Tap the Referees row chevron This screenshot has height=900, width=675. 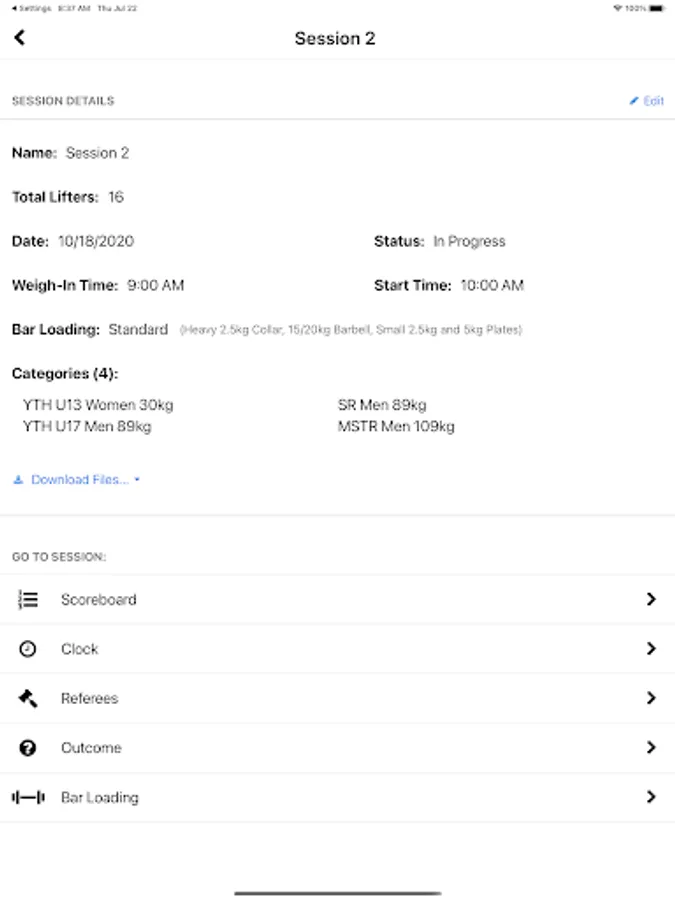click(x=651, y=699)
